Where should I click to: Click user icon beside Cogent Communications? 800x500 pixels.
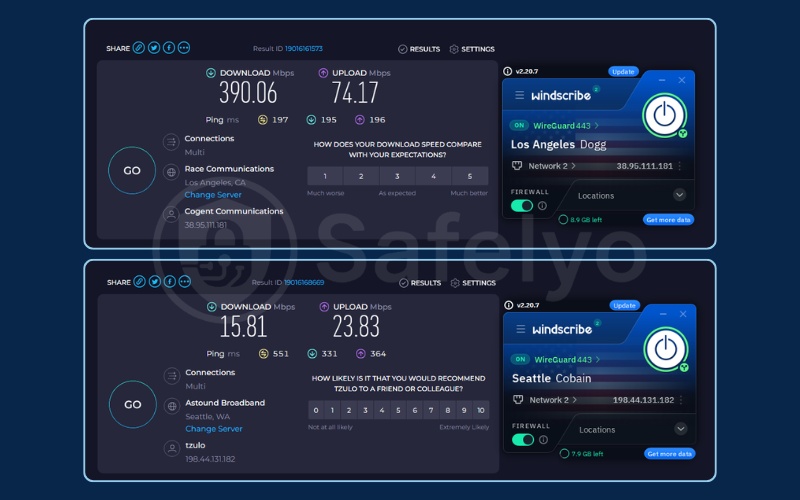(171, 214)
